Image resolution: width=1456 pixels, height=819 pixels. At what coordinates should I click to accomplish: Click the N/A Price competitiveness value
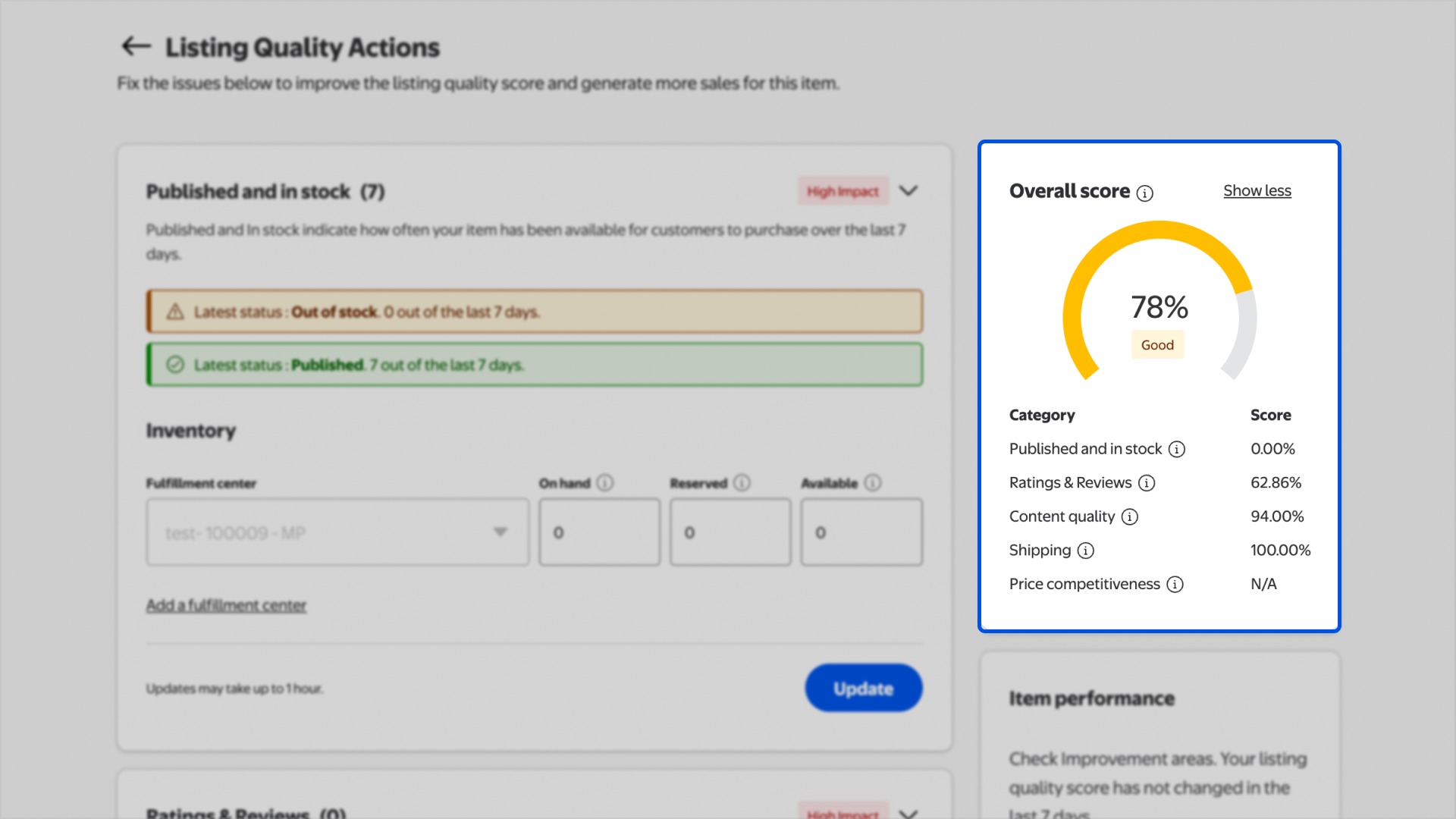point(1263,585)
